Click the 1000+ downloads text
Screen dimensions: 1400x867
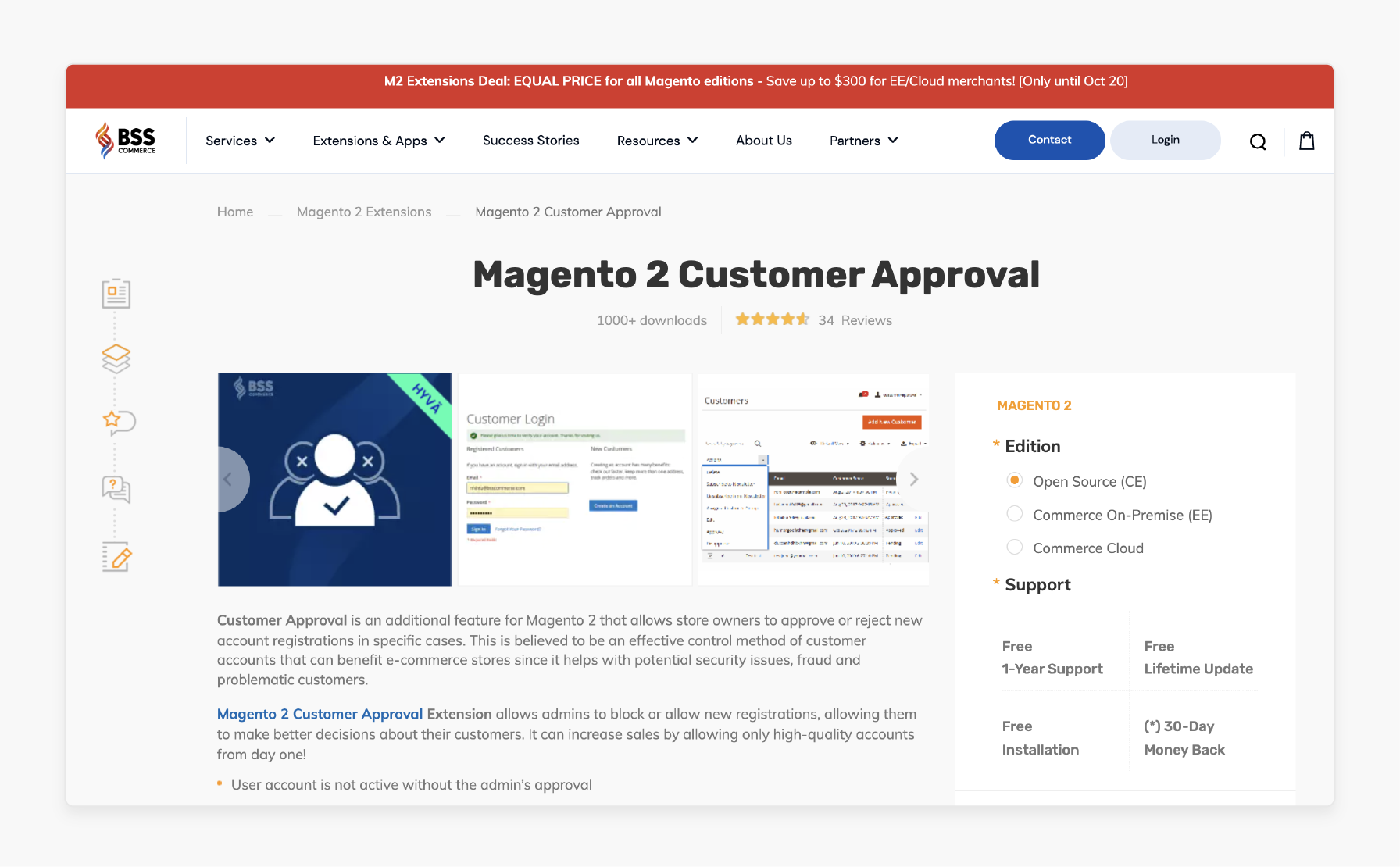click(x=652, y=320)
